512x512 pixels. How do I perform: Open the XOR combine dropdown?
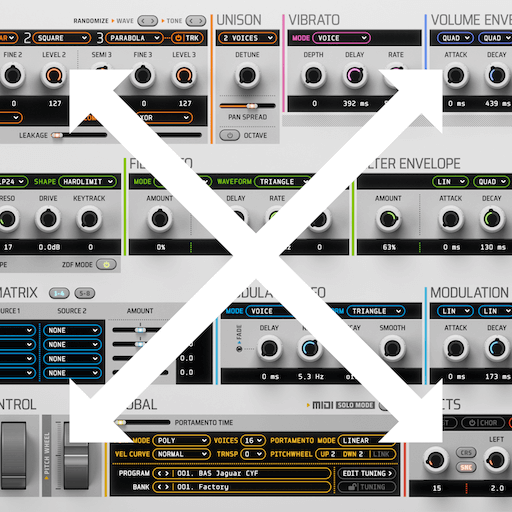pyautogui.click(x=164, y=118)
